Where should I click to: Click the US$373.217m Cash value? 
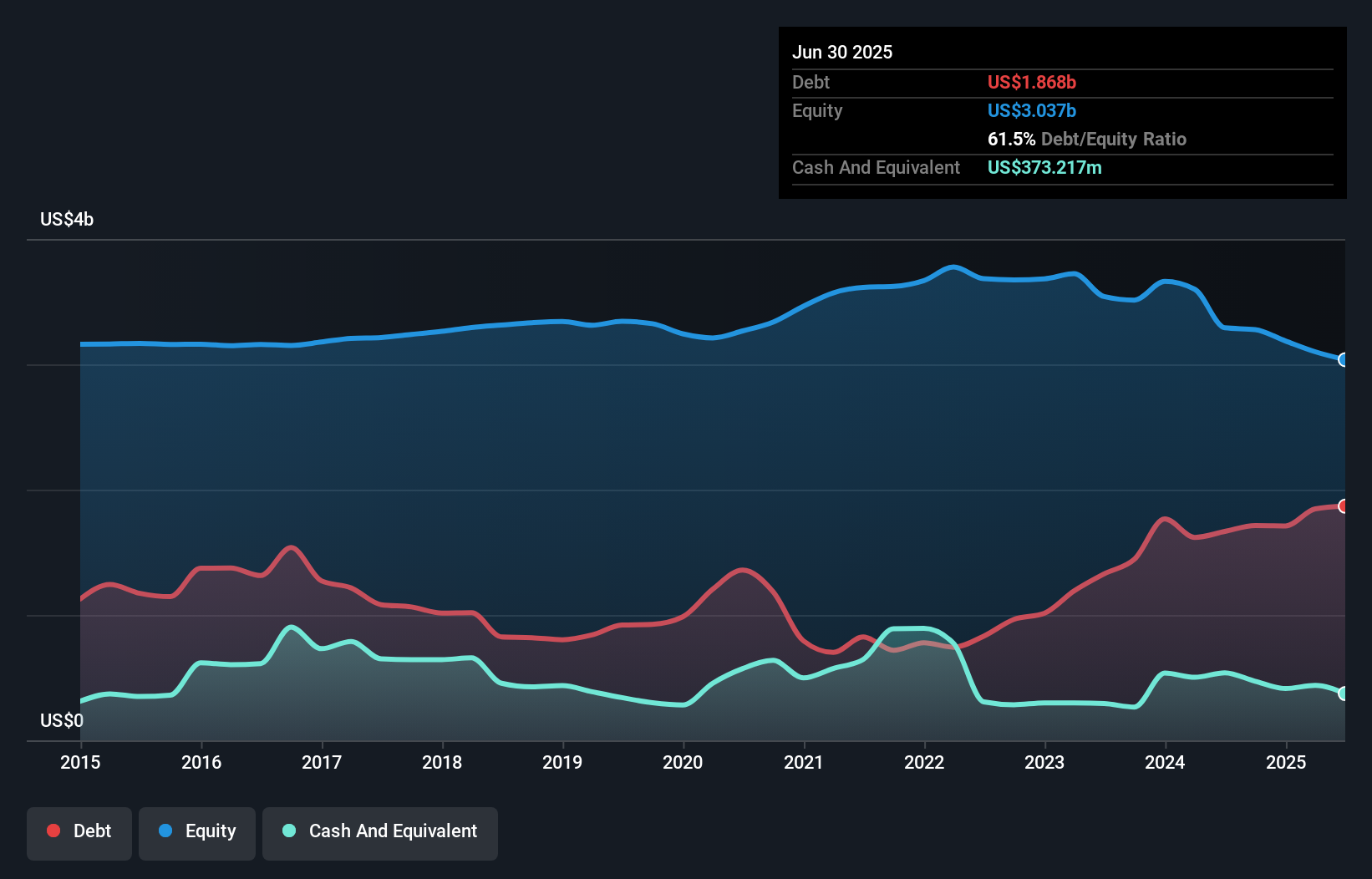click(1044, 167)
